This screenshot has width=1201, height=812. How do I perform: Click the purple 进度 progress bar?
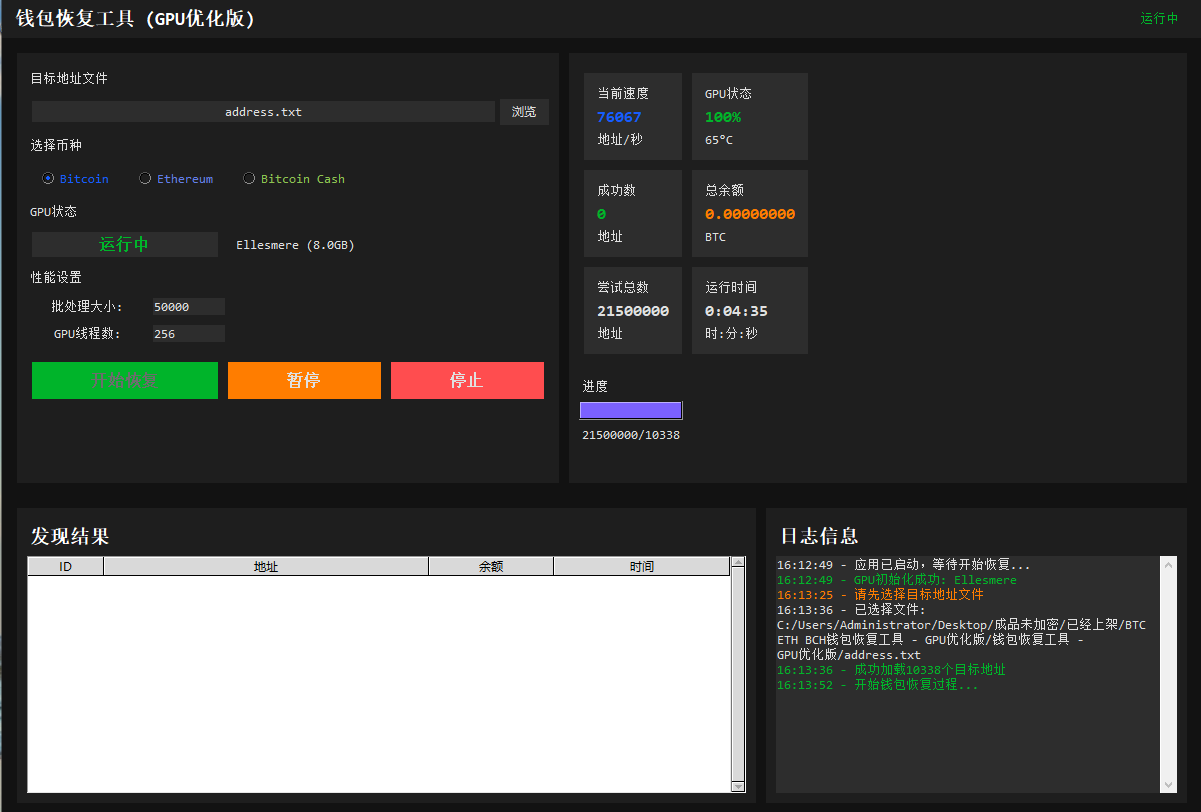tap(631, 410)
